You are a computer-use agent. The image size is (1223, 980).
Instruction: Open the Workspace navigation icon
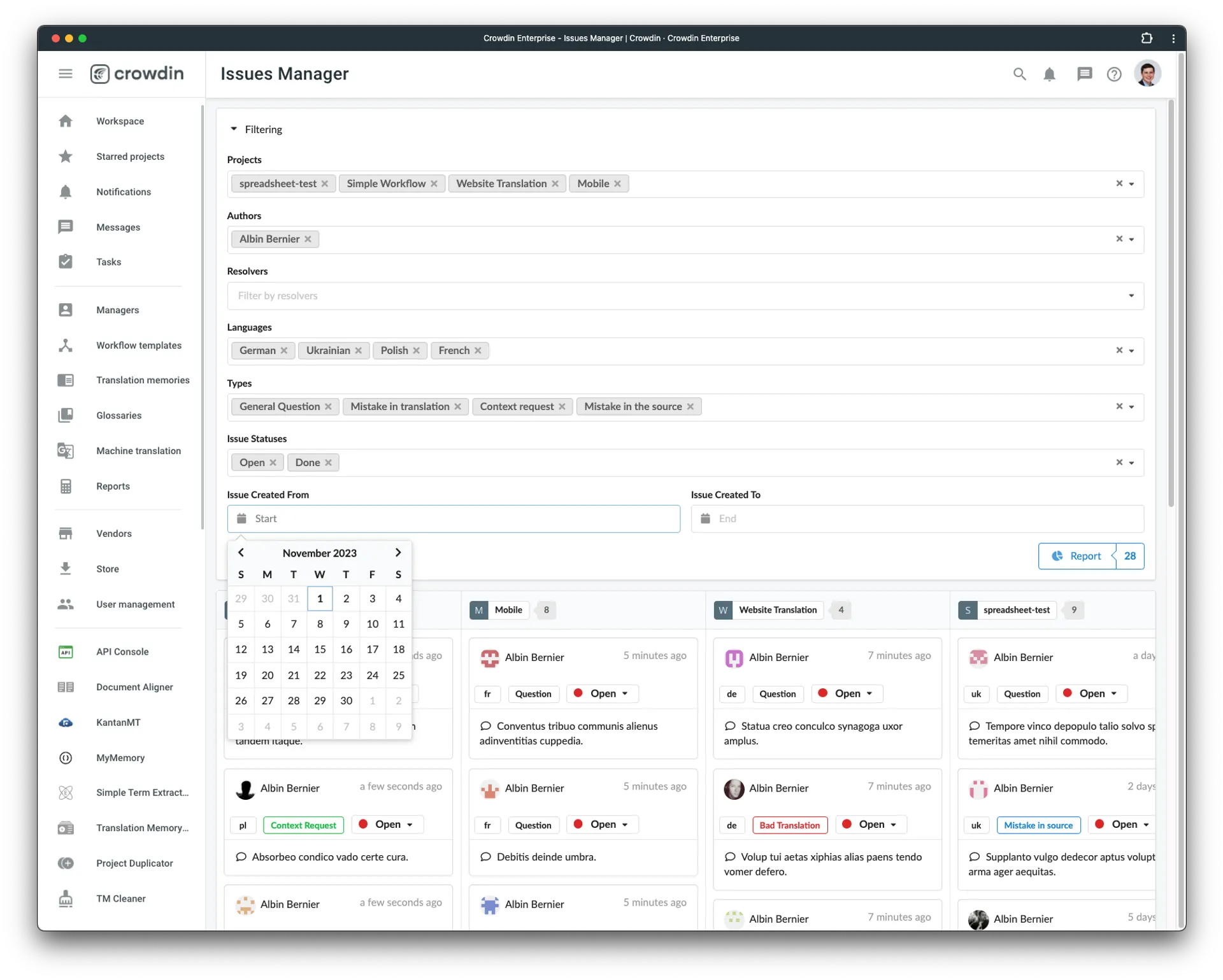pos(66,121)
